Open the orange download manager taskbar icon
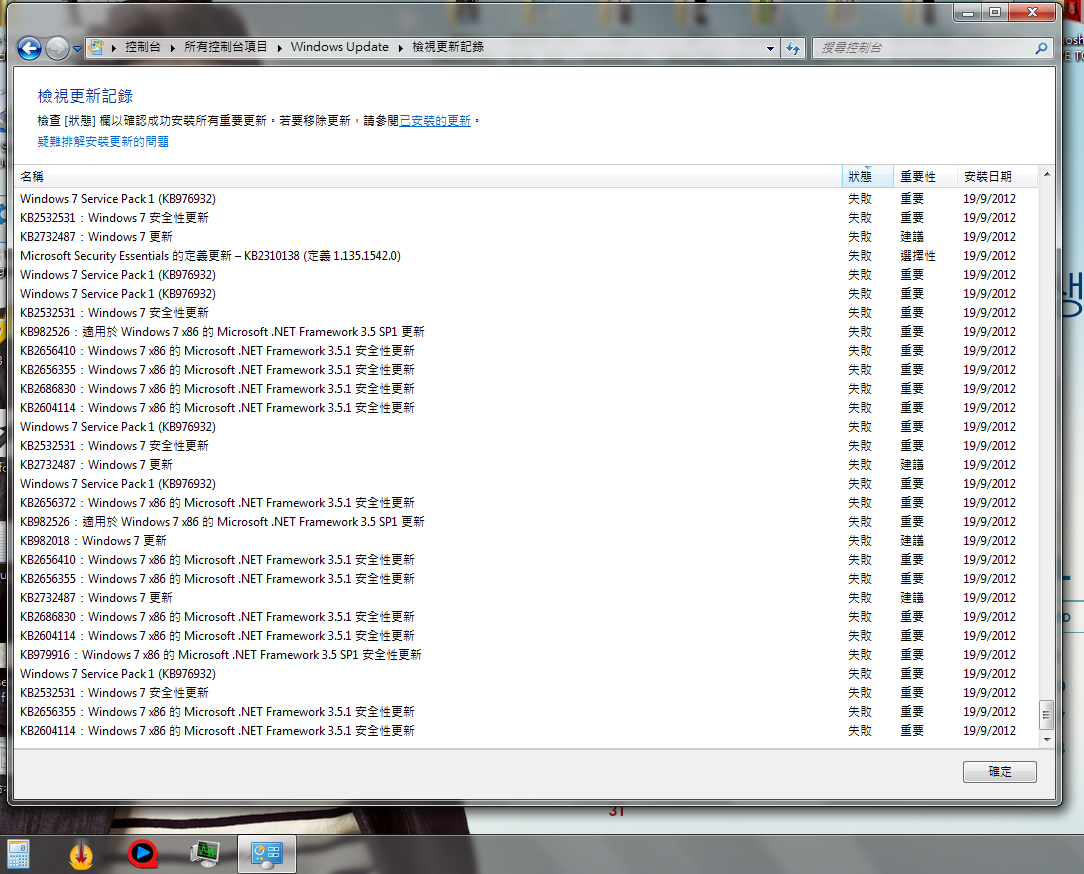The width and height of the screenshot is (1084, 874). [81, 853]
